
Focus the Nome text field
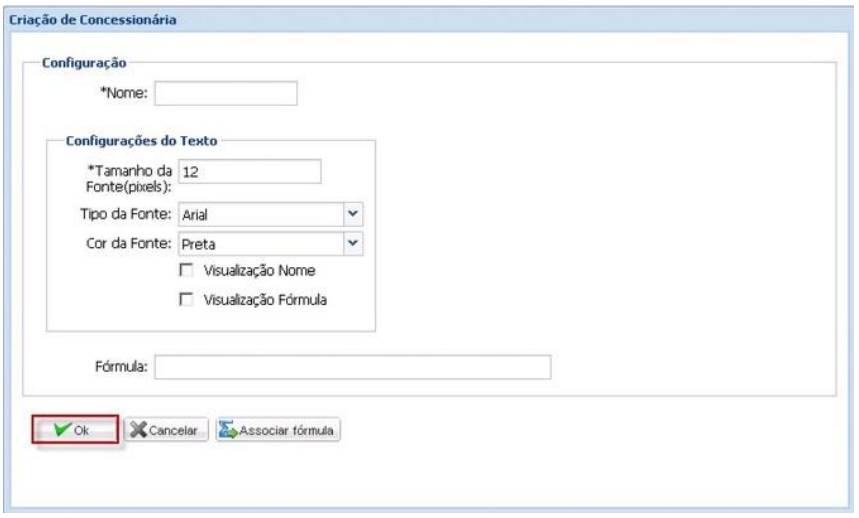pyautogui.click(x=226, y=94)
